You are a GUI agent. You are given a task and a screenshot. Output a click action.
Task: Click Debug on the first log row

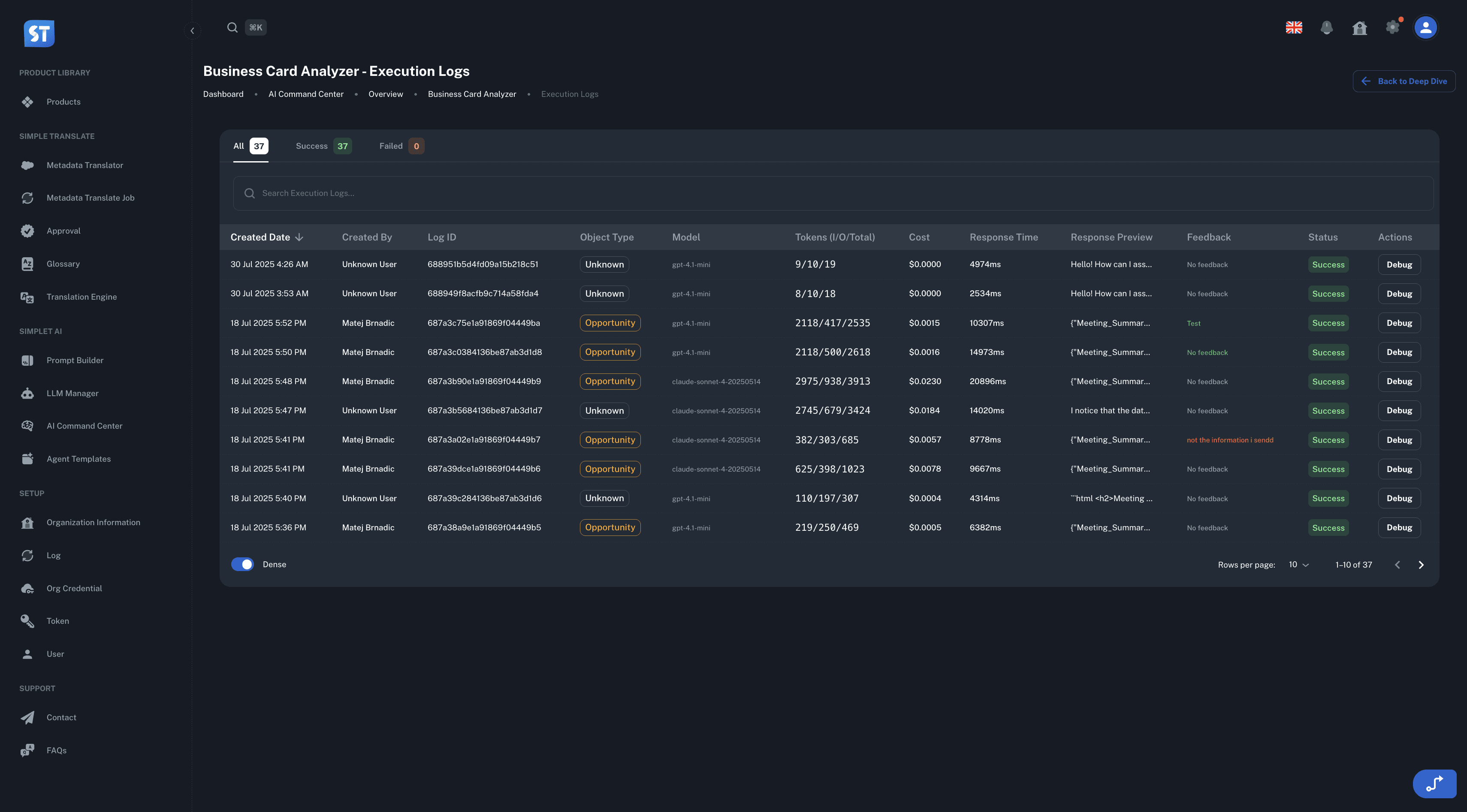pos(1400,264)
